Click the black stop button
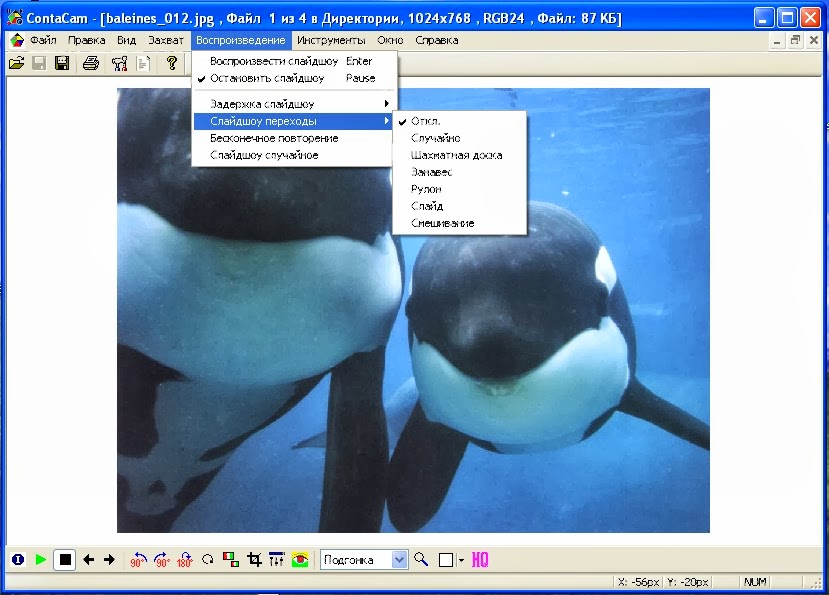829x595 pixels. 65,560
